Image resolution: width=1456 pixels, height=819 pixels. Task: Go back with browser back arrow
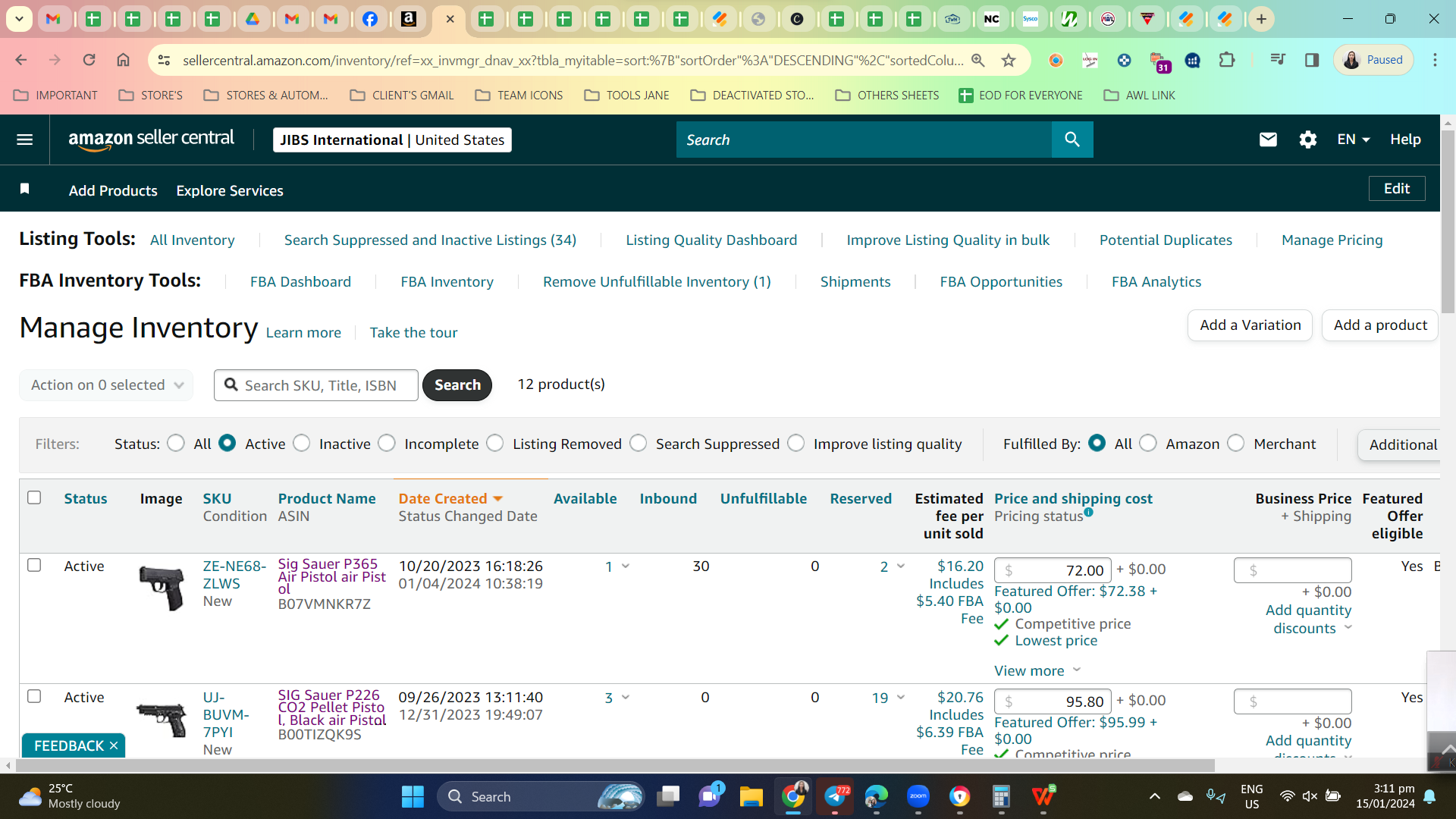click(21, 60)
